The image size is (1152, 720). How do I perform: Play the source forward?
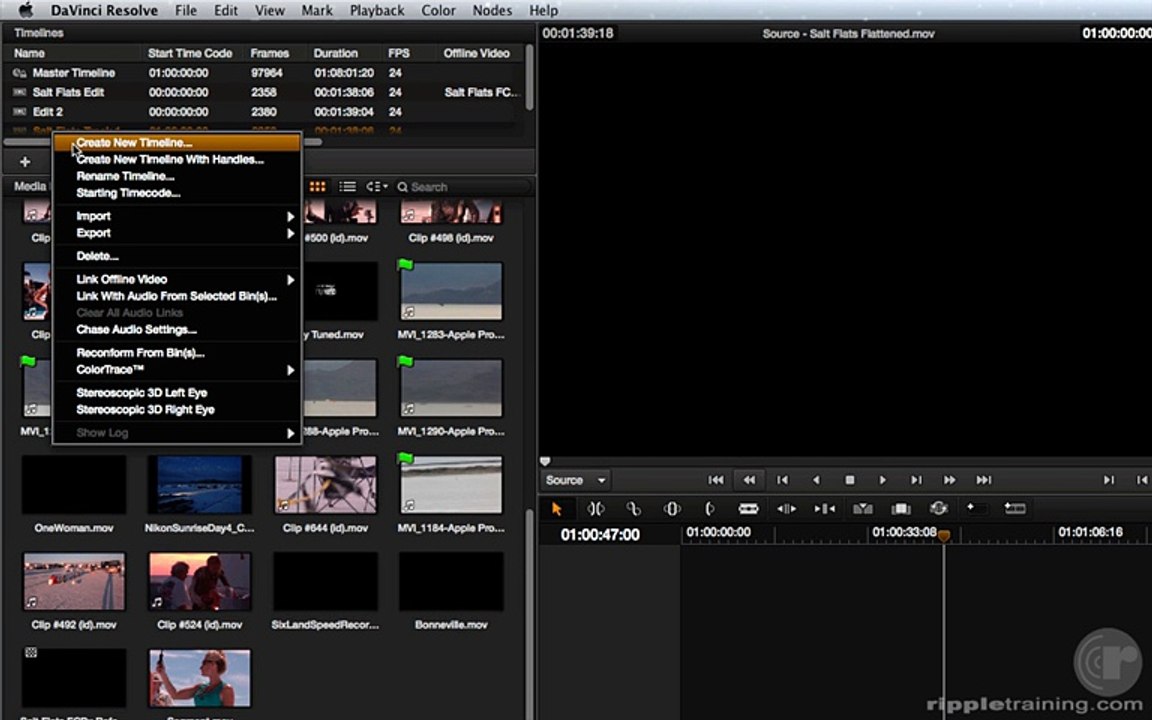click(882, 480)
